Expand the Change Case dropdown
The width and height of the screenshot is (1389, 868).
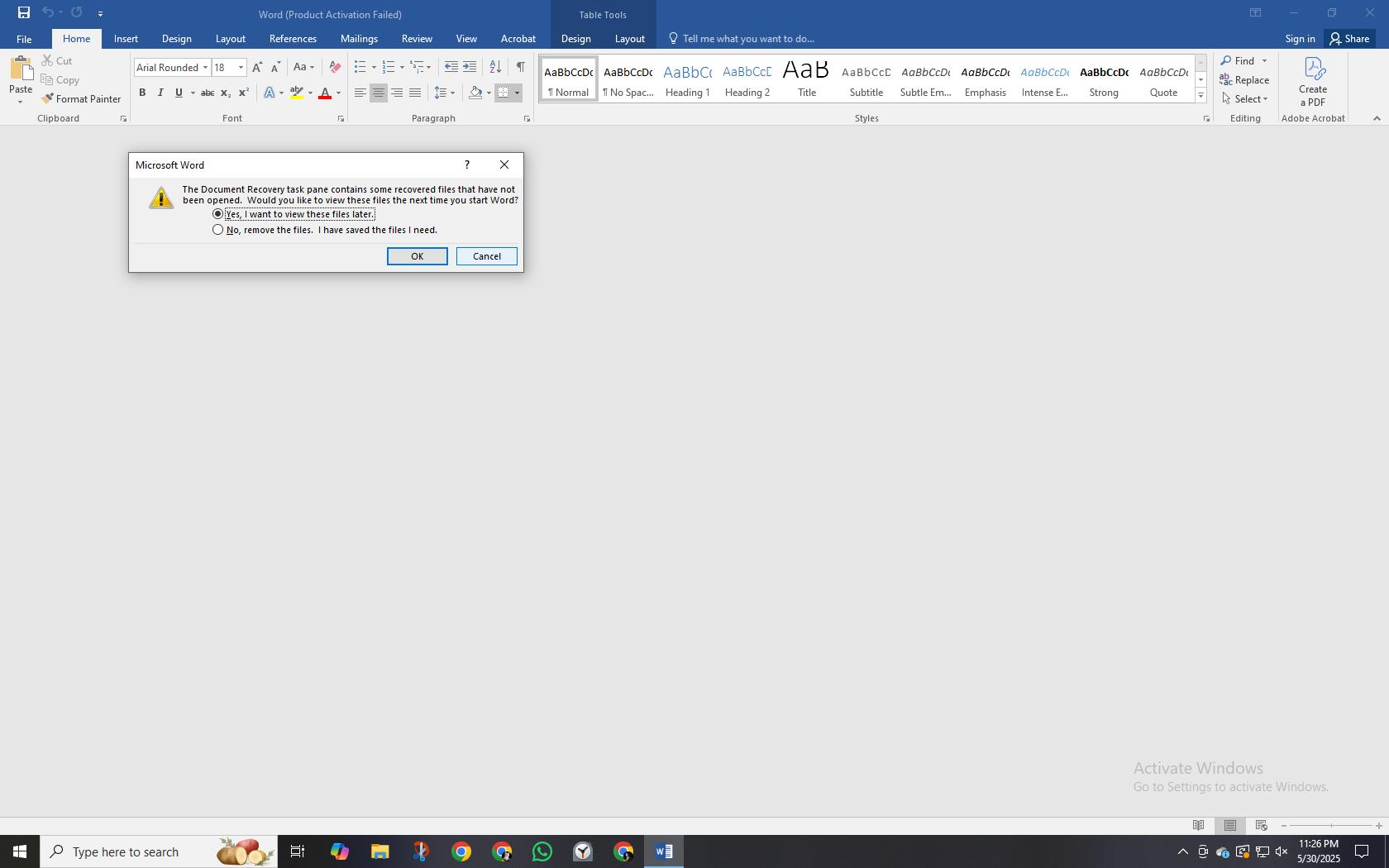304,67
